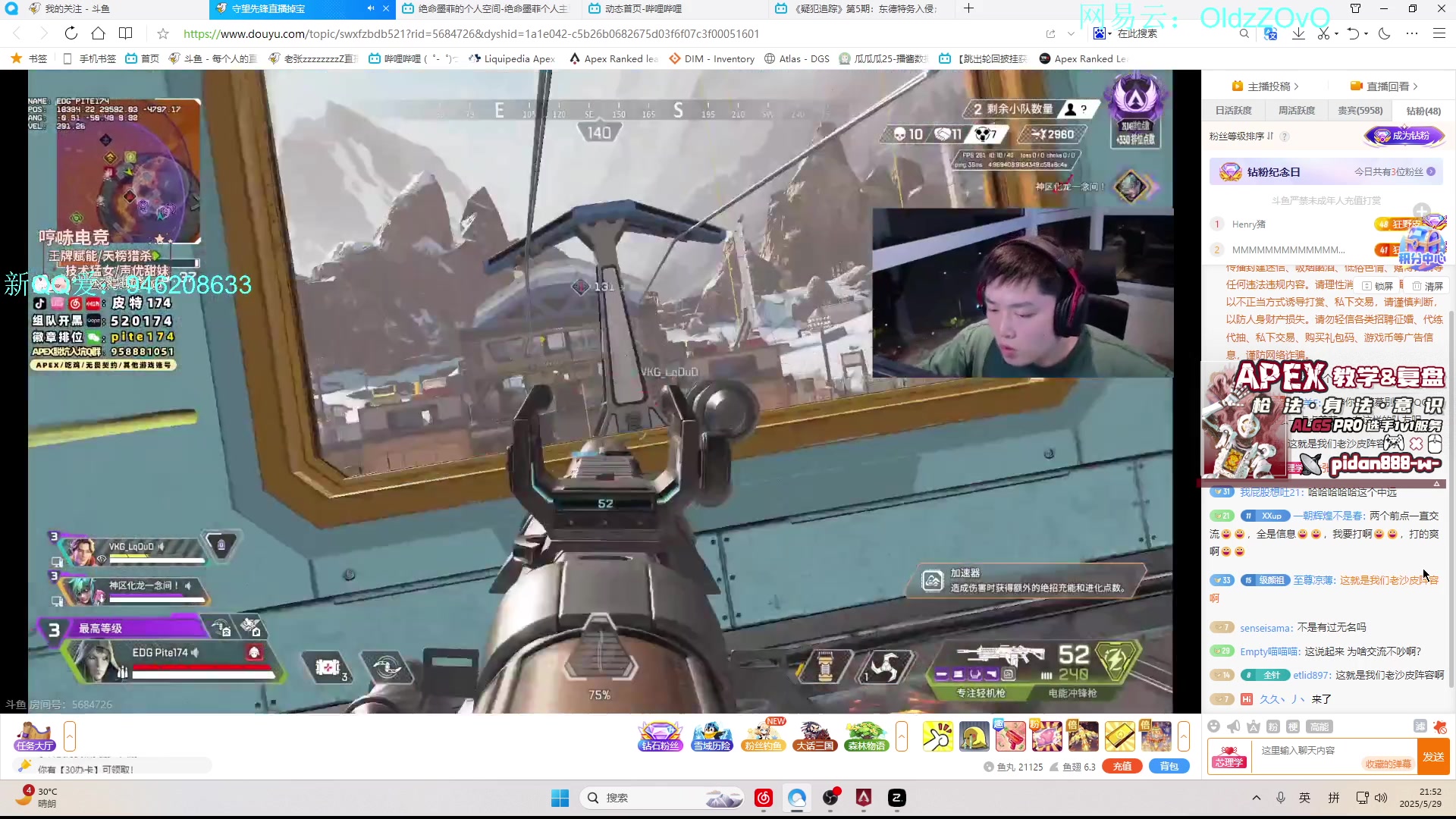This screenshot has width=1456, height=819.
Task: Toggle night mode moon icon
Action: (x=1384, y=33)
